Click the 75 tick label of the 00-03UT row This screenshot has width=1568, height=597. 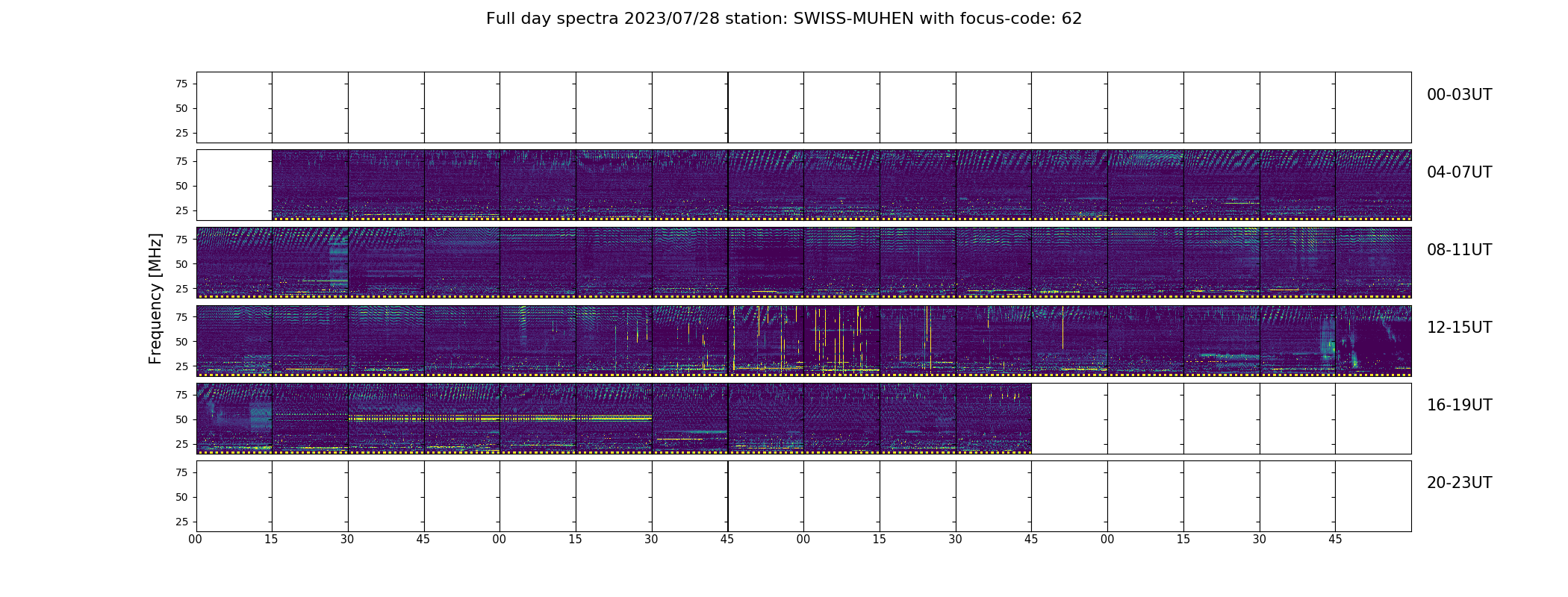pyautogui.click(x=181, y=84)
